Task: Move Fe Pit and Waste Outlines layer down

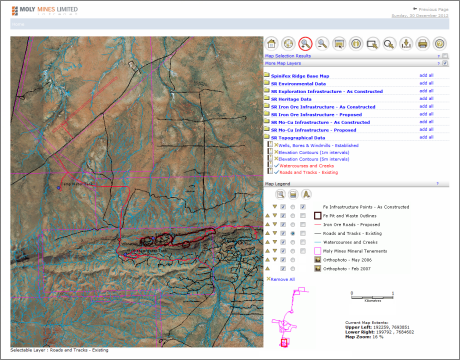Action: [275, 216]
